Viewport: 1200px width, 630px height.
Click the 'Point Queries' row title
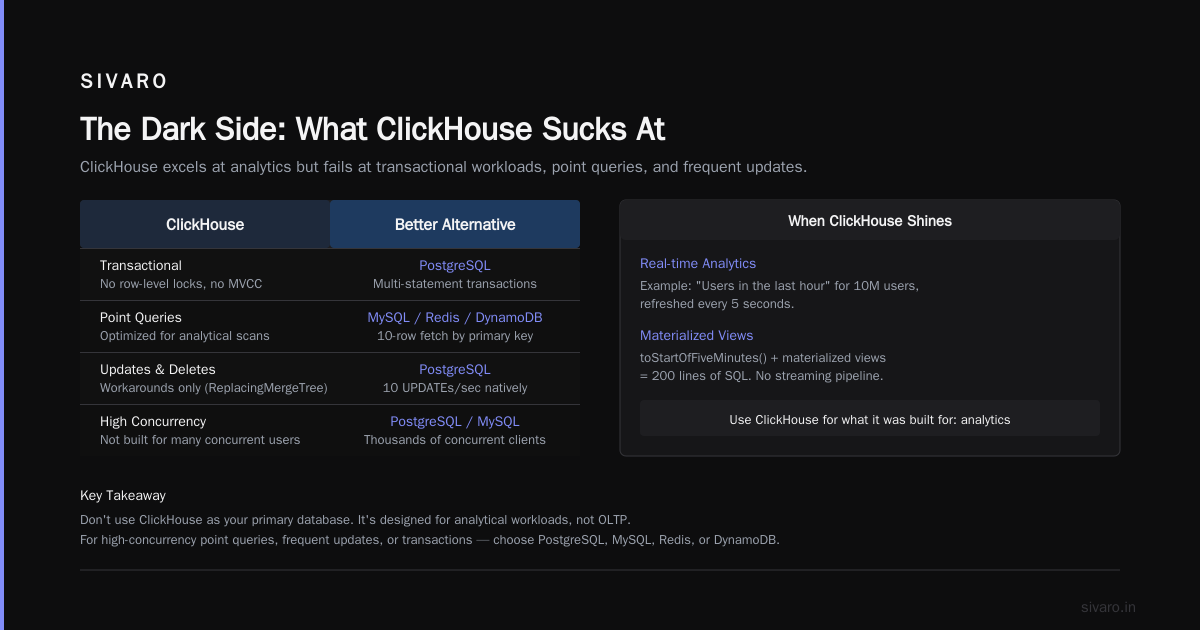[141, 317]
